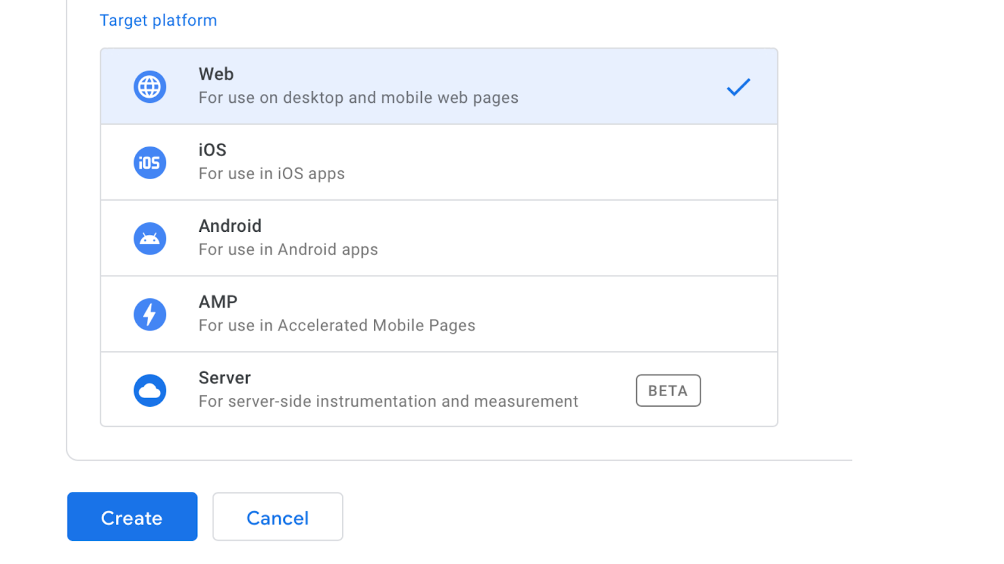Click the iOS platform icon
Screen dimensions: 1004x564
(150, 163)
